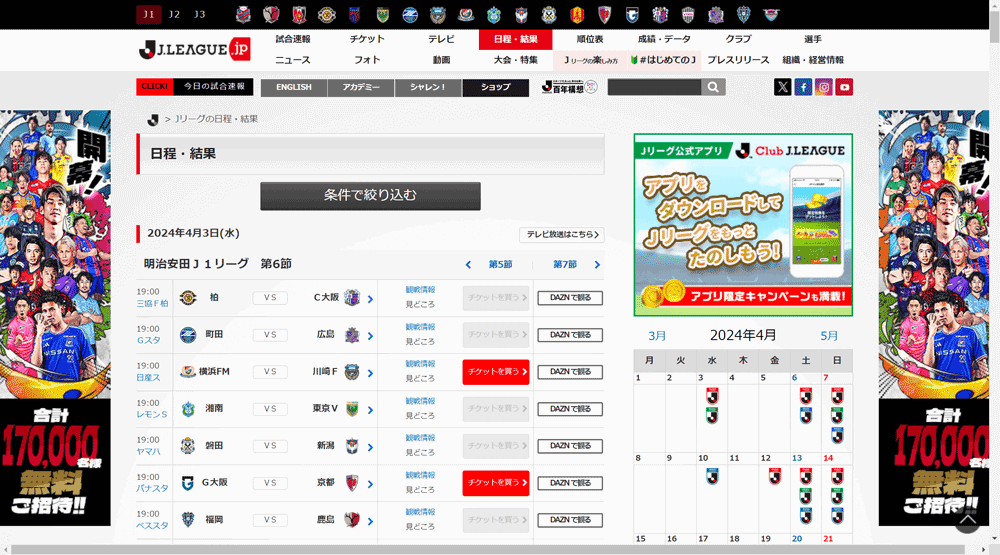Click the Kawasaki F crest in match list
Screen dimensions: 1000x555
pyautogui.click(x=352, y=372)
